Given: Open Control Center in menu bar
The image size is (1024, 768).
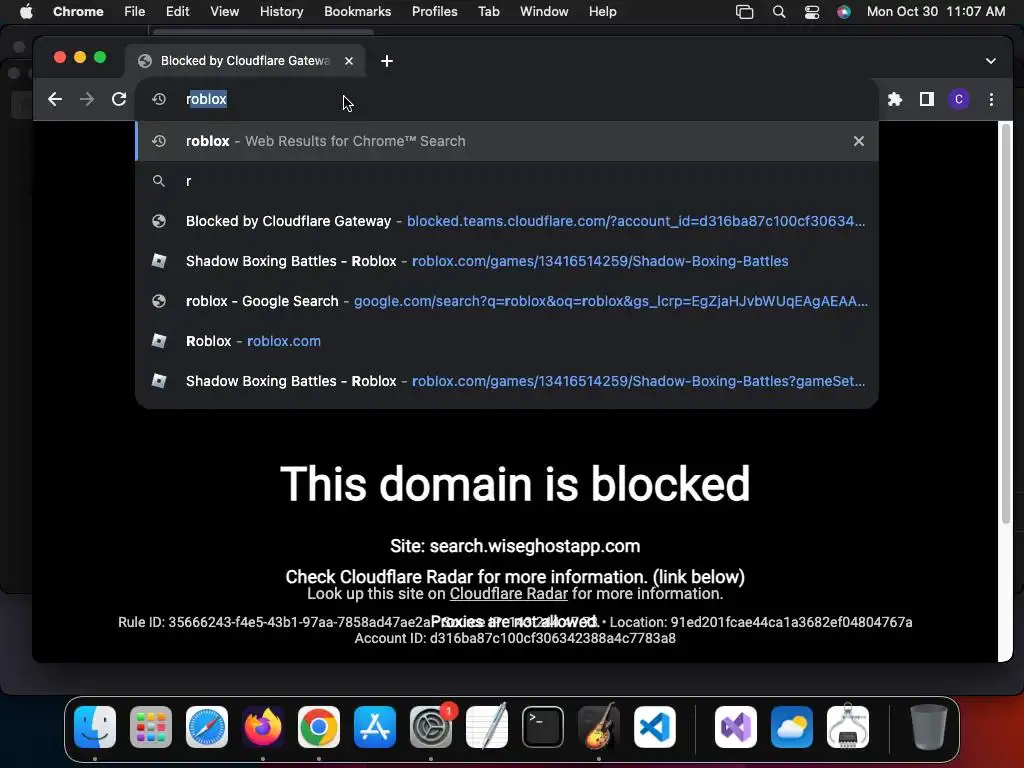Looking at the screenshot, I should point(812,12).
